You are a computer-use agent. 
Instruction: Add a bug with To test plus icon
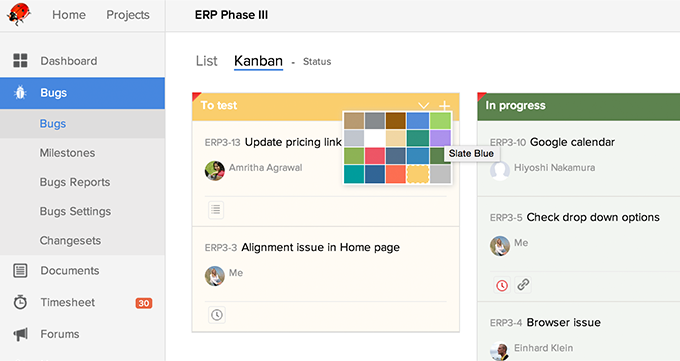[445, 105]
